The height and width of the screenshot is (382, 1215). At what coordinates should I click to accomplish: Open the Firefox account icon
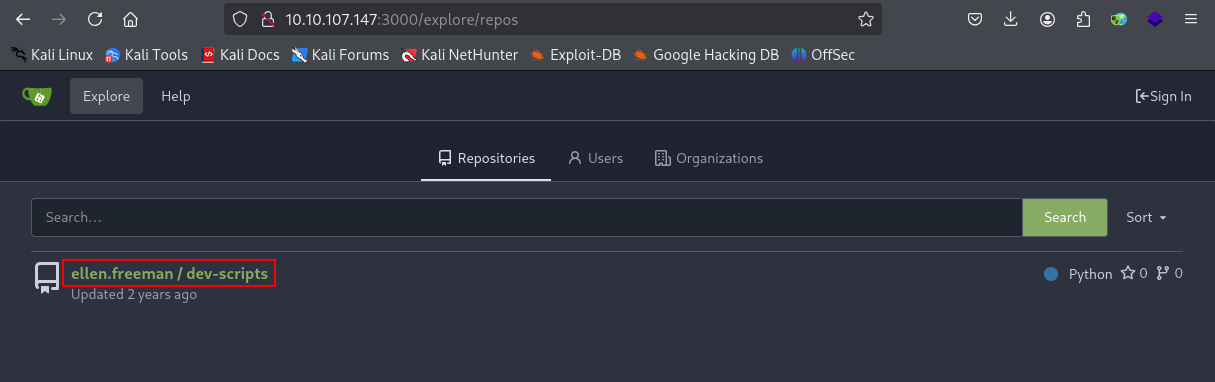[x=1047, y=19]
